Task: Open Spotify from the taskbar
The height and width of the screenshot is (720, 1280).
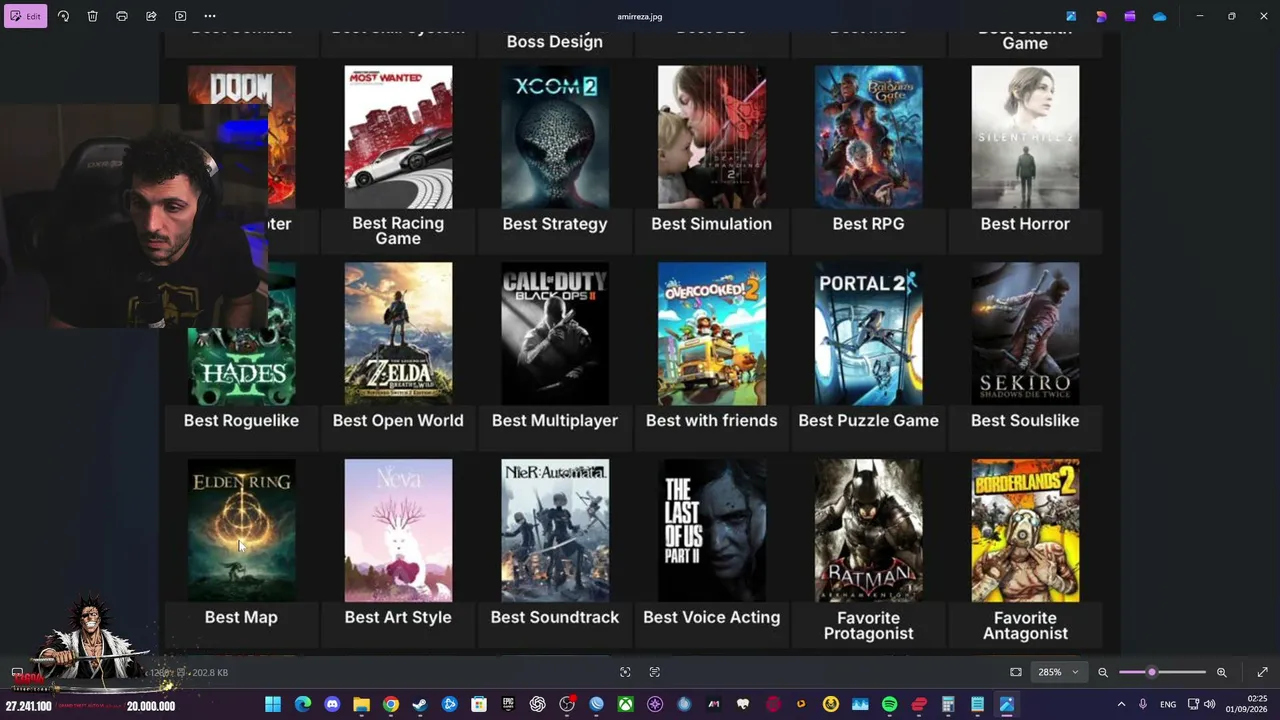Action: [890, 705]
